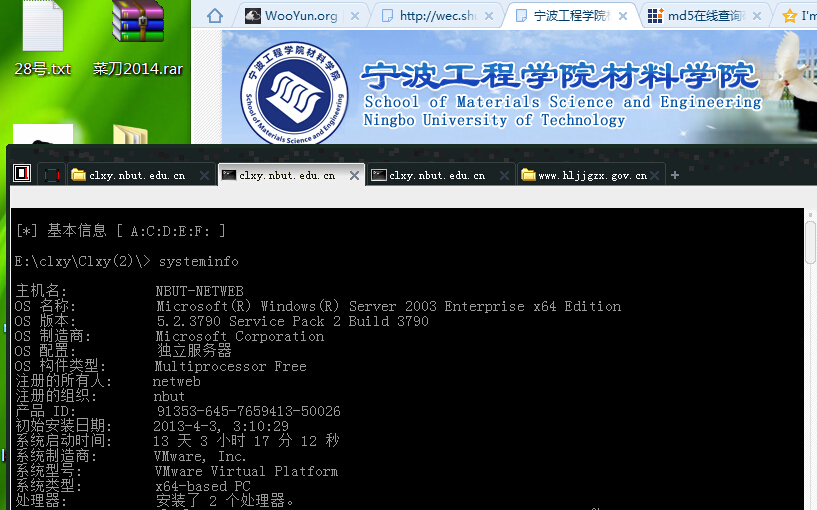
Task: Click the version 5.2.3790 Service Pack 2 line
Action: (292, 321)
